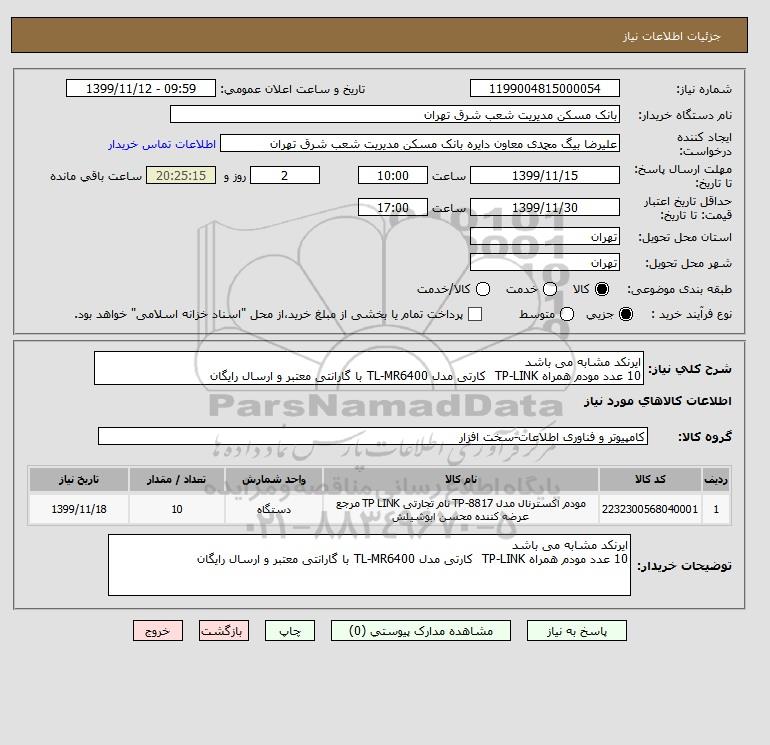Choose متوسط purchase process type
Image resolution: width=770 pixels, height=745 pixels.
tap(567, 314)
